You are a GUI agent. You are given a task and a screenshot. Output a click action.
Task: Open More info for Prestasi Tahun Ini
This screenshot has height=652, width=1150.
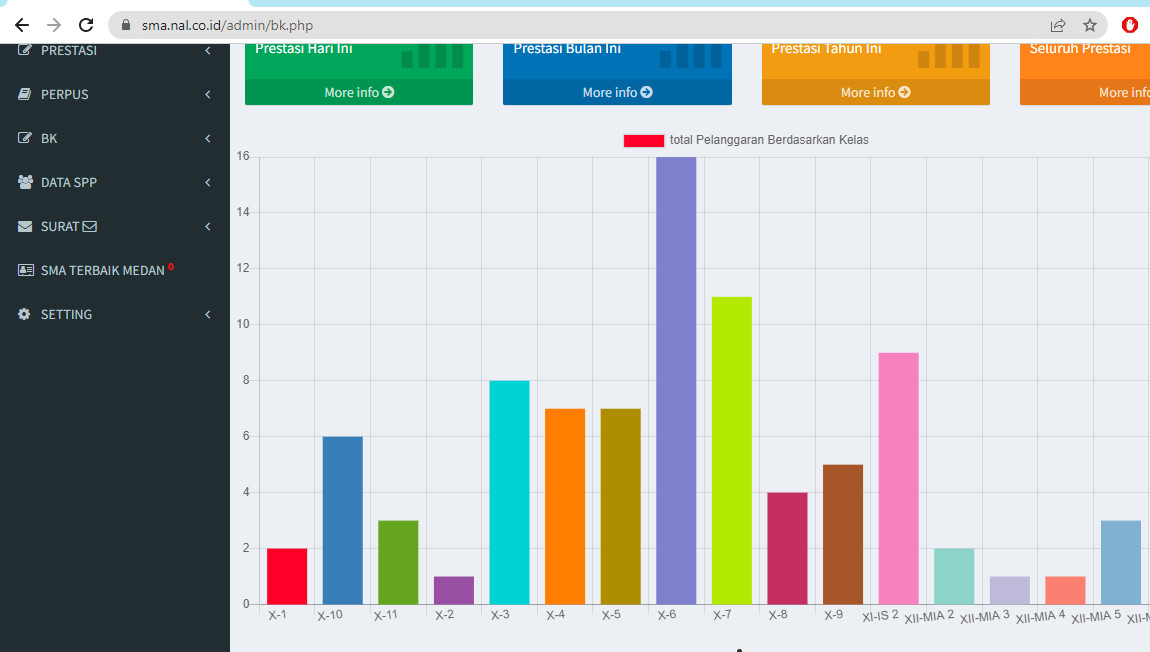coord(875,92)
